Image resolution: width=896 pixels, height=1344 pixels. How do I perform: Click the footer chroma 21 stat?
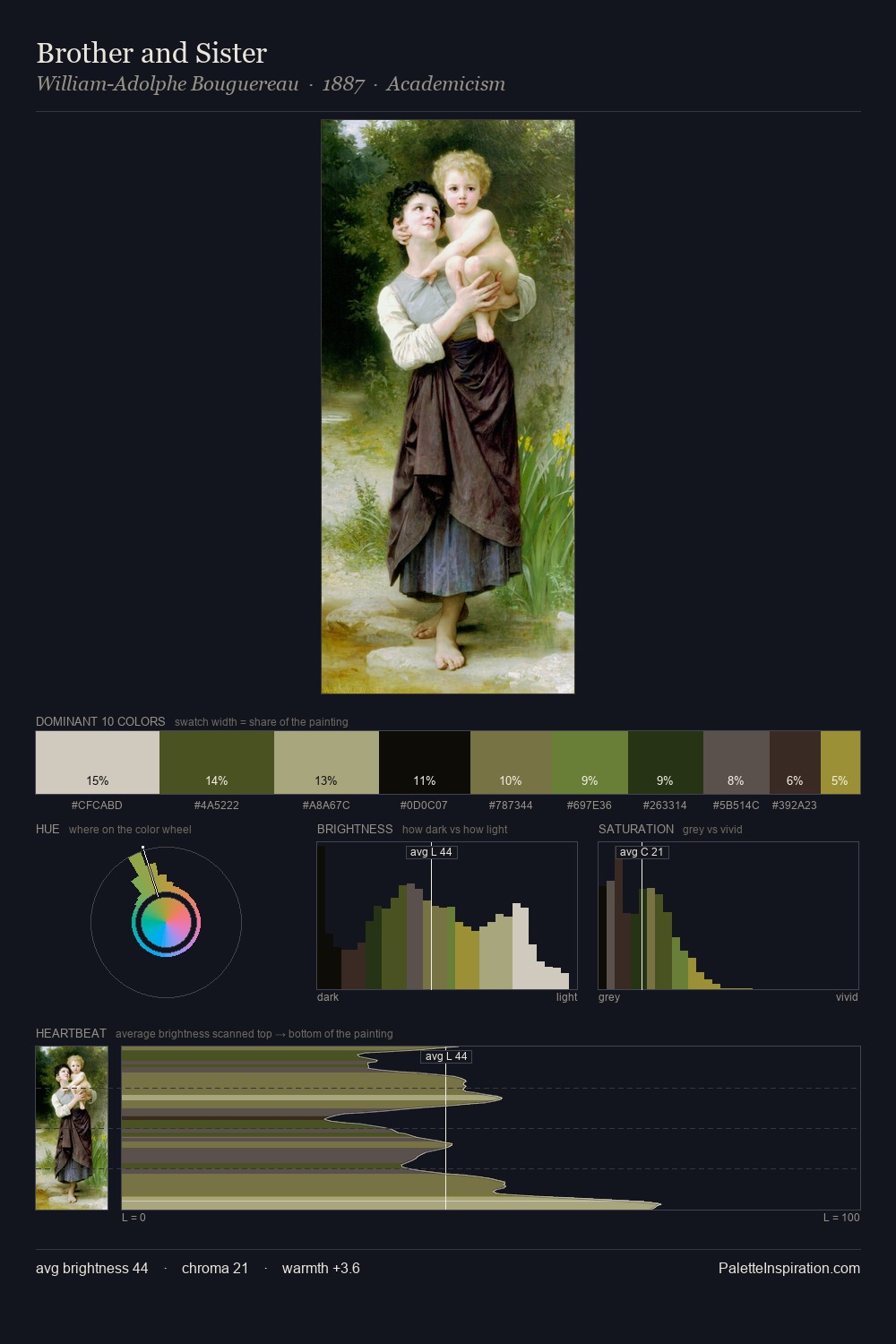(x=215, y=1268)
